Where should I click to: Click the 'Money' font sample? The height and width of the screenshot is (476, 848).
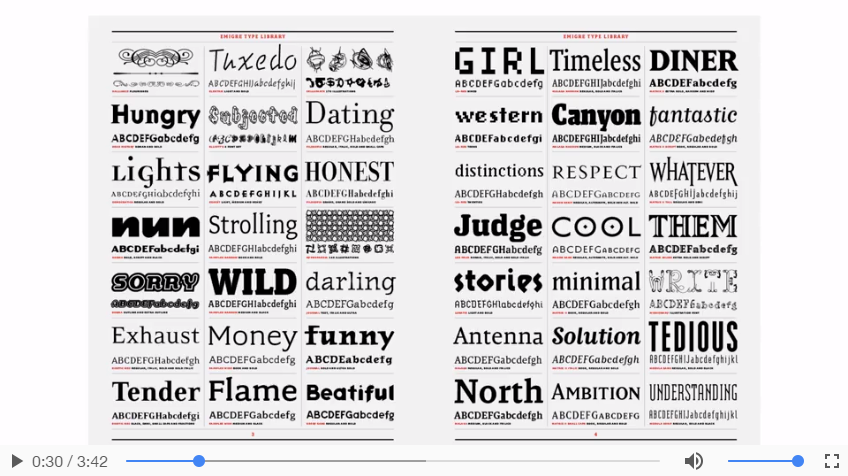tap(253, 338)
